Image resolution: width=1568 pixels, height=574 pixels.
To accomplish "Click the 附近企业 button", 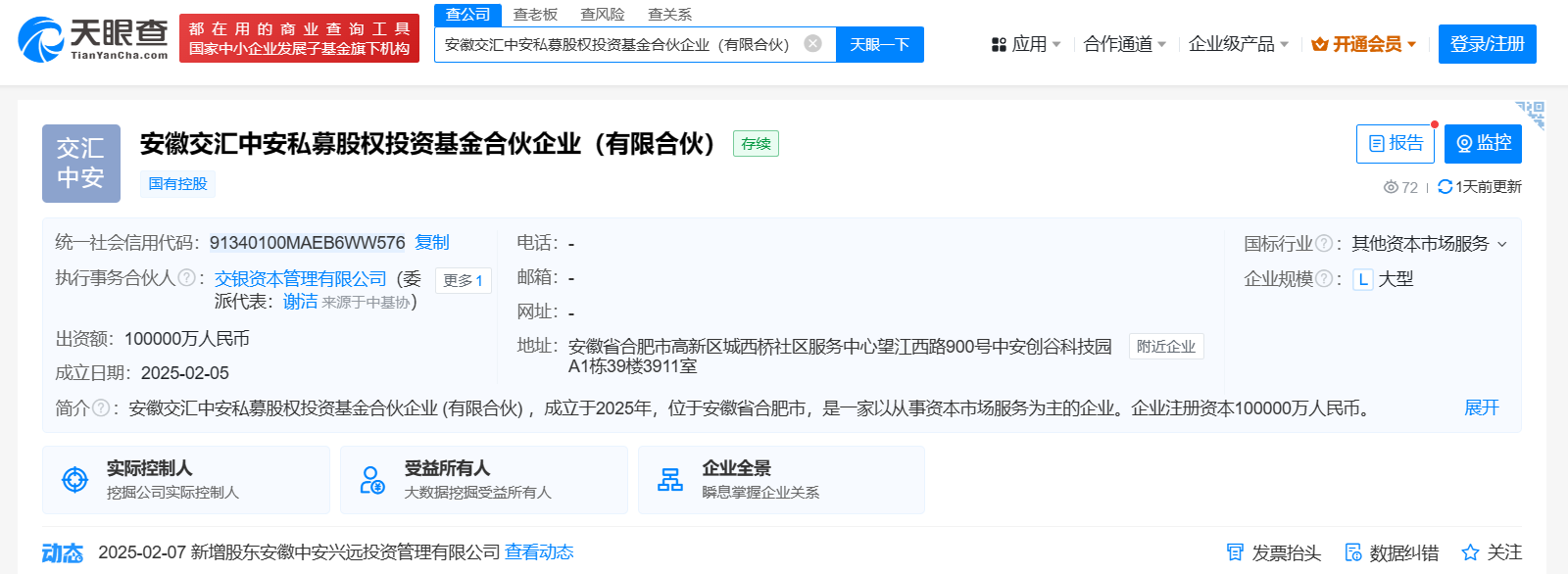I will point(1166,347).
